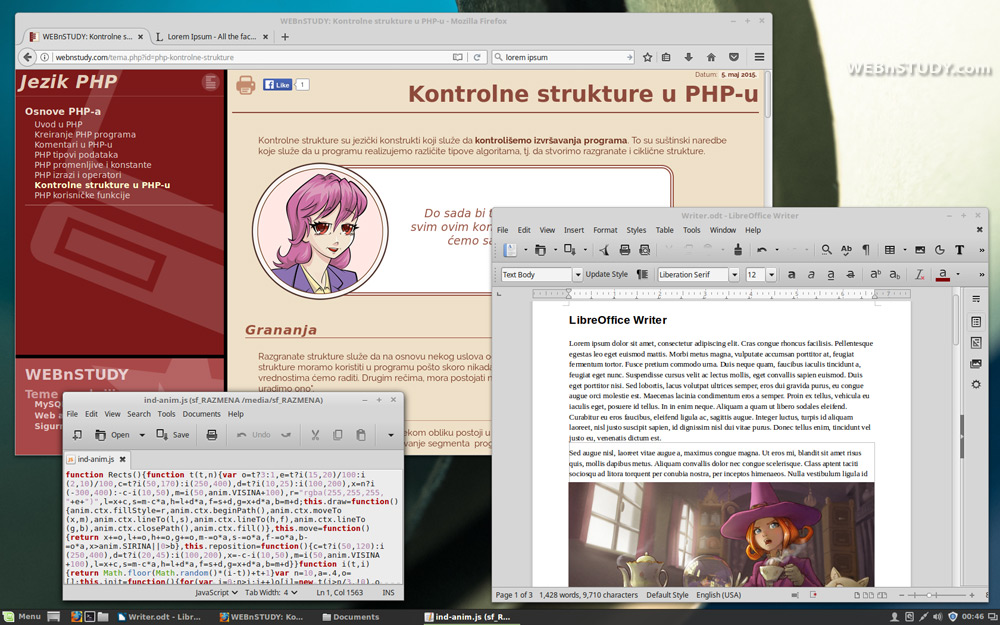1000x625 pixels.
Task: Open the Documents menu in the text editor
Action: pos(201,414)
